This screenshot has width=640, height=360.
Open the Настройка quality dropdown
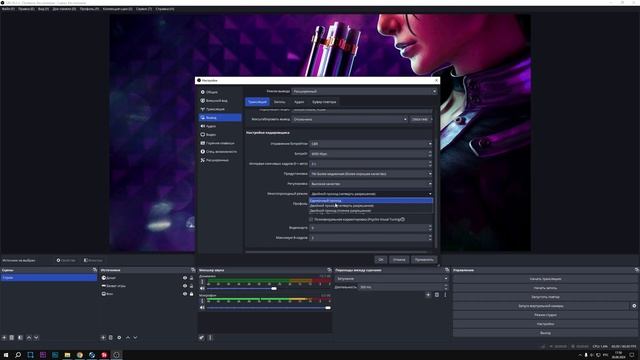coord(371,184)
